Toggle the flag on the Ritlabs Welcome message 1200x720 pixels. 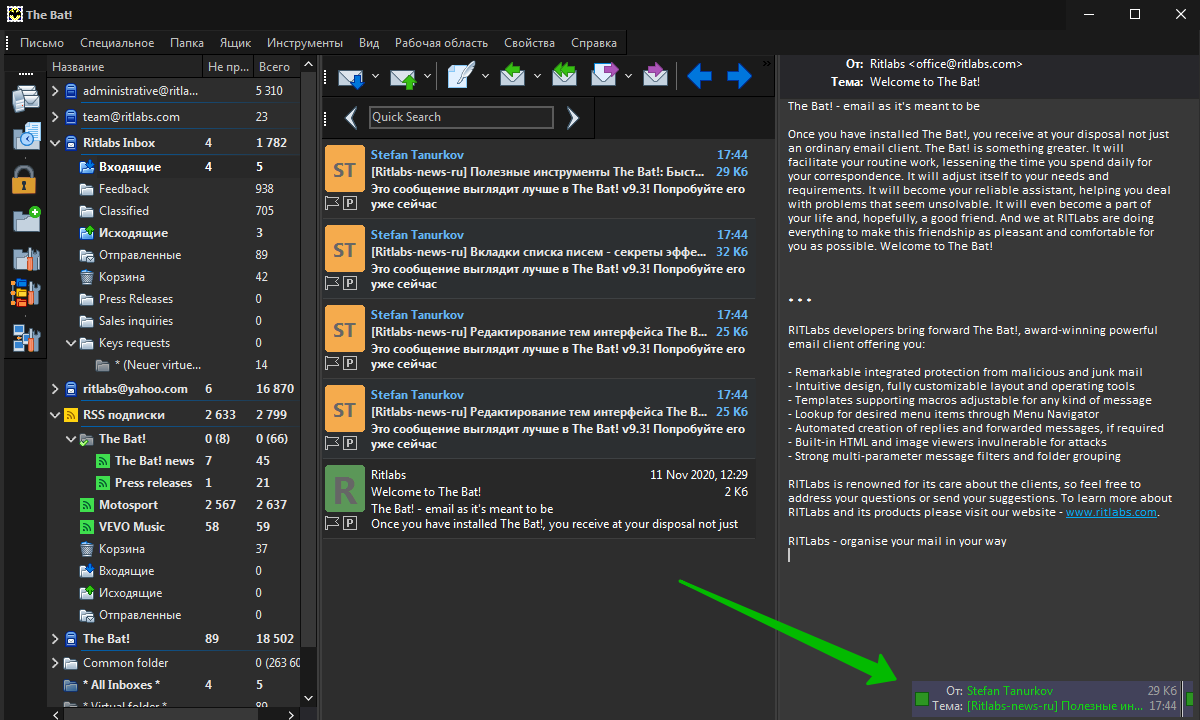coord(333,523)
